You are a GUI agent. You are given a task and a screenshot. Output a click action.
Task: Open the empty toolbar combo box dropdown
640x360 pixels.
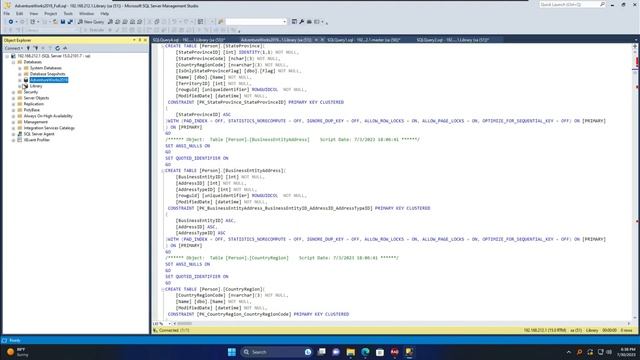pos(284,22)
